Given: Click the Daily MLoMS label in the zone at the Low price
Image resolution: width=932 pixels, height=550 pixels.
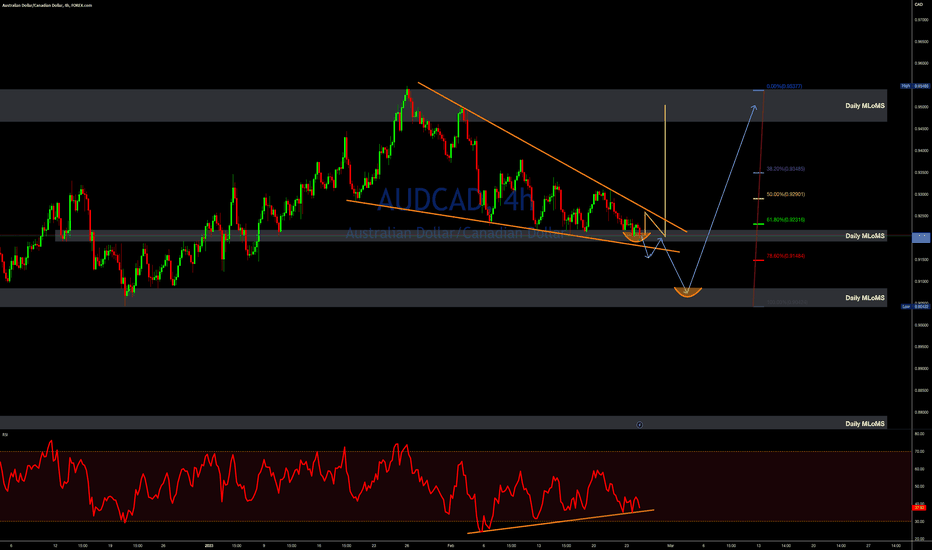Looking at the screenshot, I should tap(865, 298).
